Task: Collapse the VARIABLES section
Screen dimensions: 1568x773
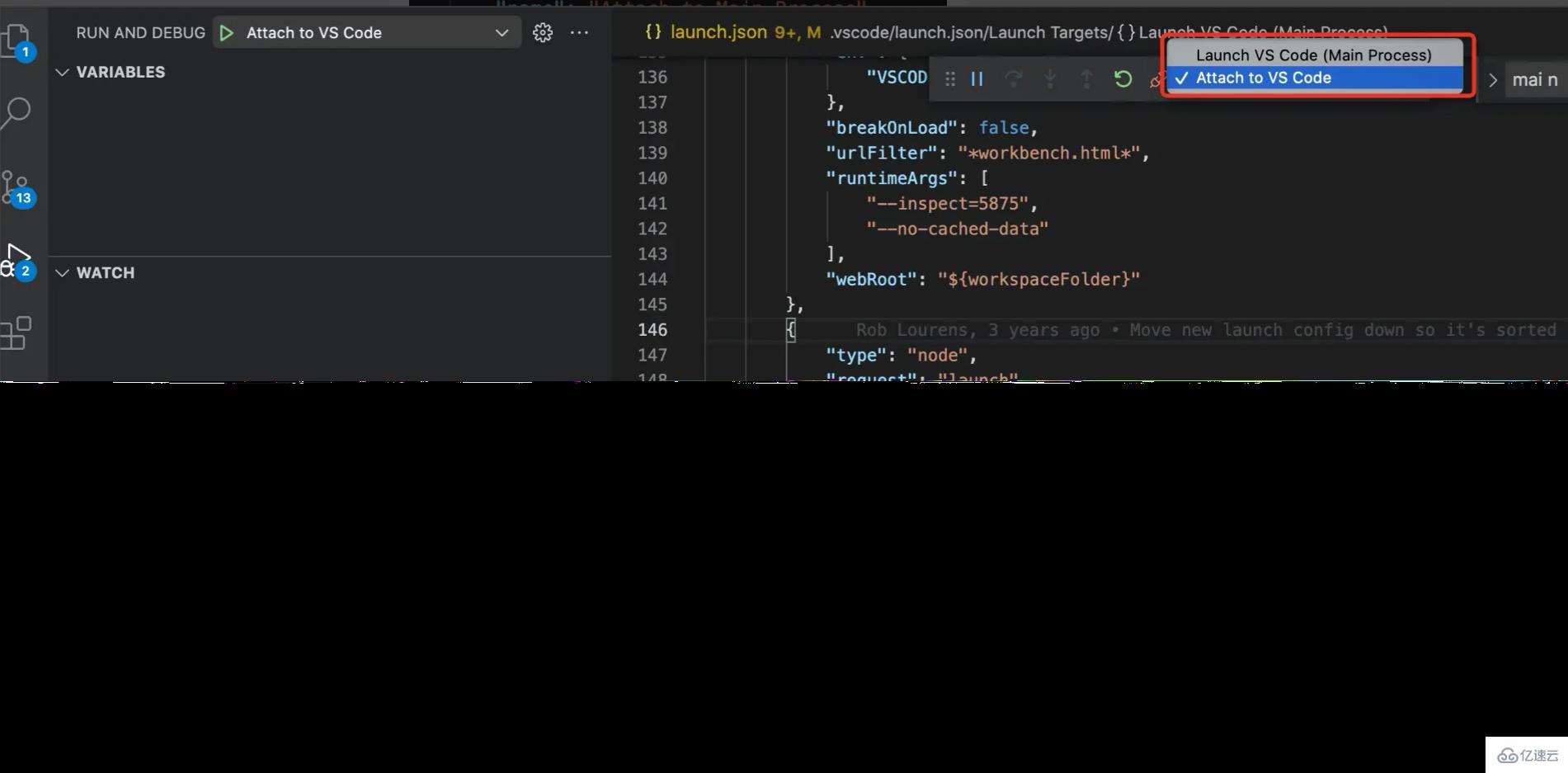Action: point(62,73)
